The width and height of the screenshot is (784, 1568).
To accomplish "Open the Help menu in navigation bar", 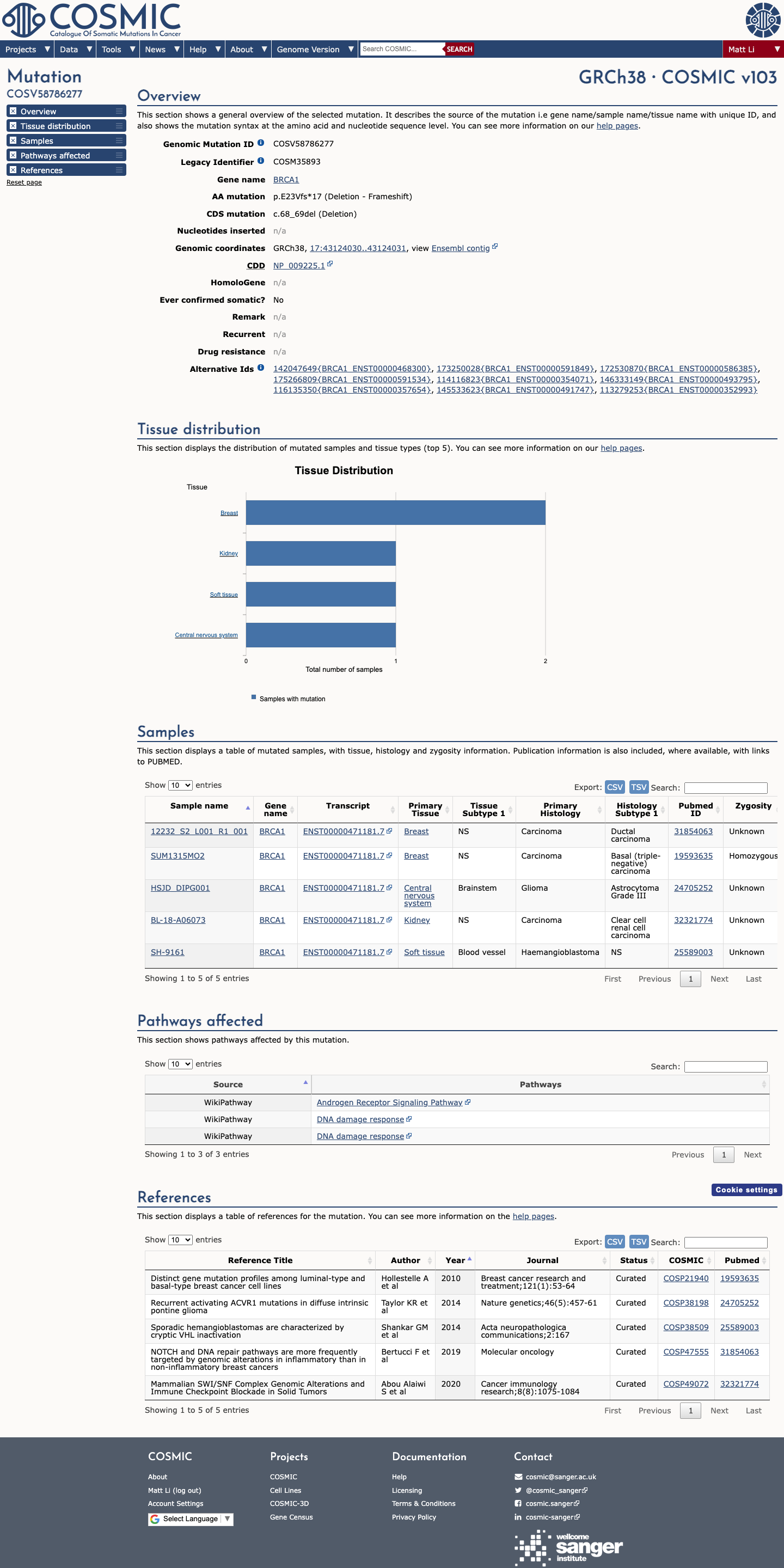I will pos(204,50).
